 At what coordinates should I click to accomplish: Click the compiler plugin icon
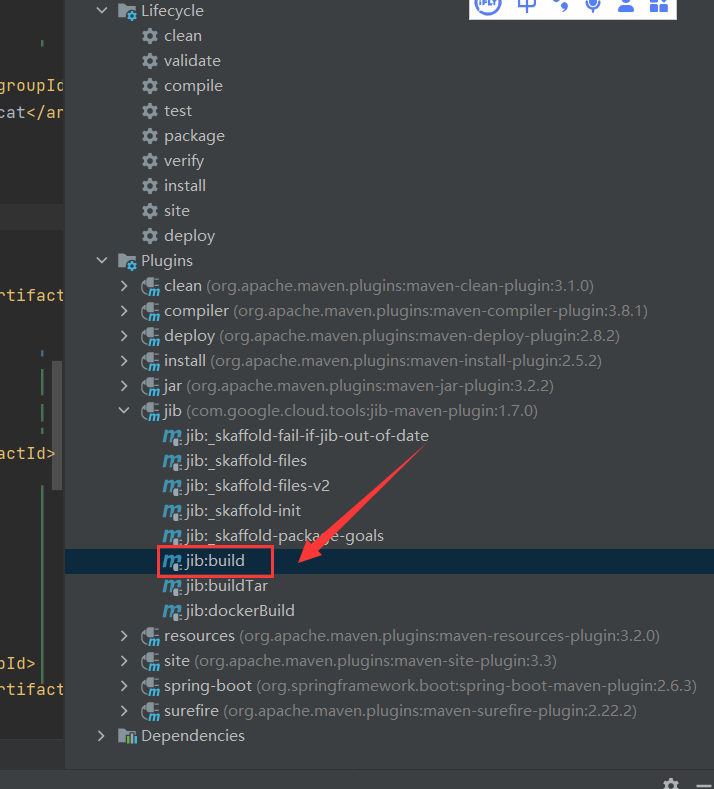click(x=150, y=311)
